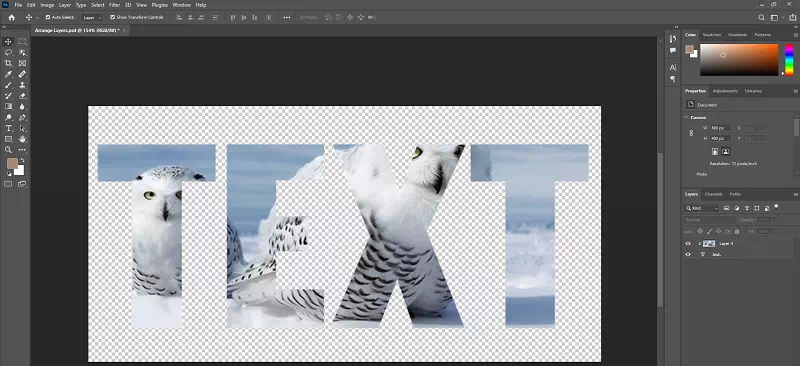The width and height of the screenshot is (800, 366).
Task: Select the Gradient tool
Action: [x=8, y=107]
